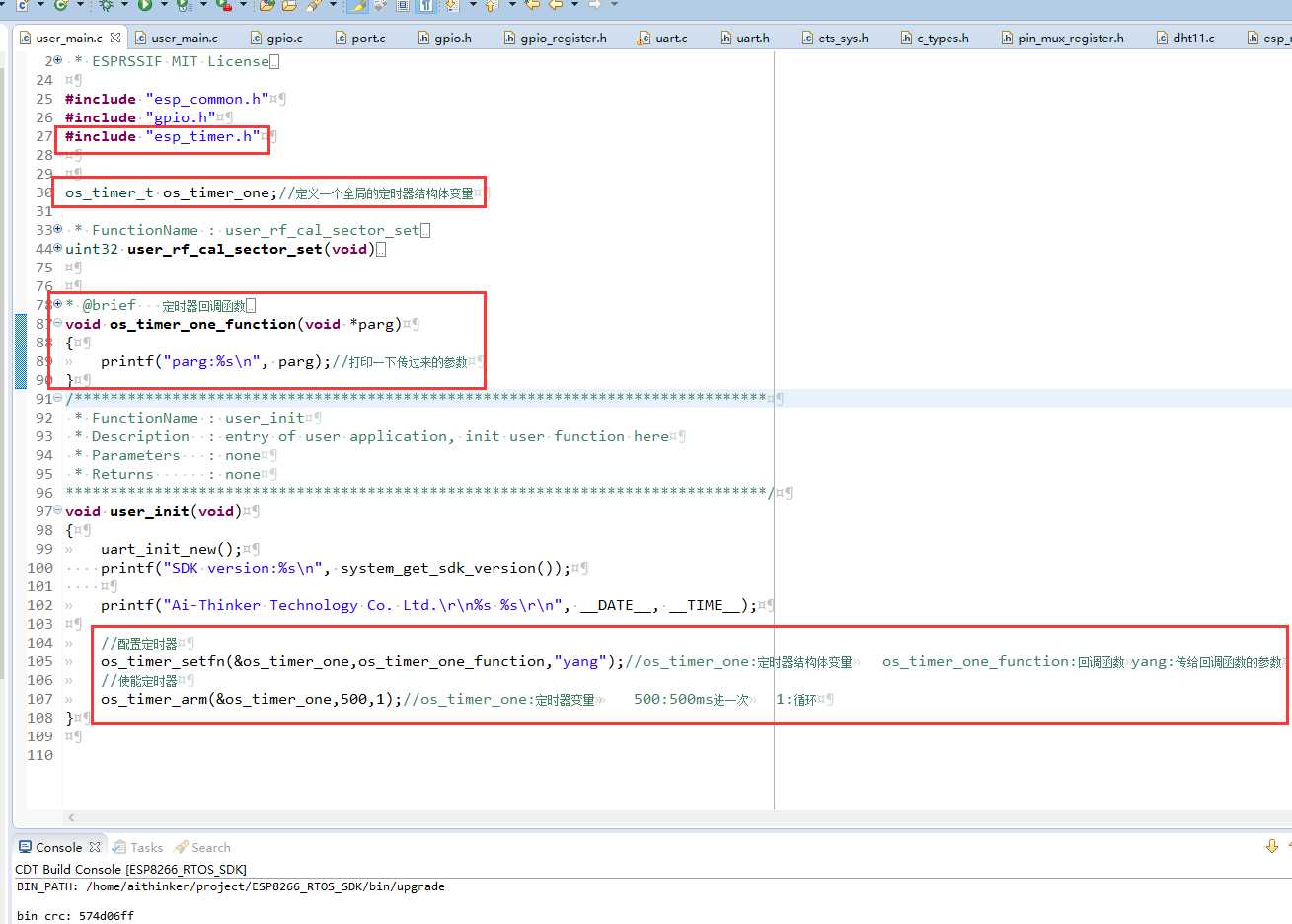This screenshot has height=924, width=1292.
Task: Click void user_init(void) declaration
Action: (154, 511)
